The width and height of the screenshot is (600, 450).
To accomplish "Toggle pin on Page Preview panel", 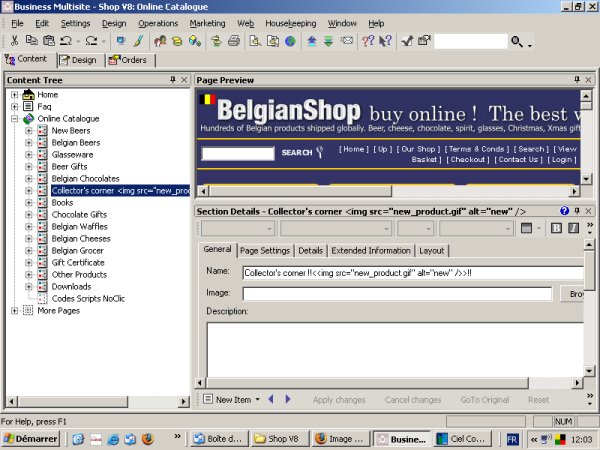I will [575, 79].
